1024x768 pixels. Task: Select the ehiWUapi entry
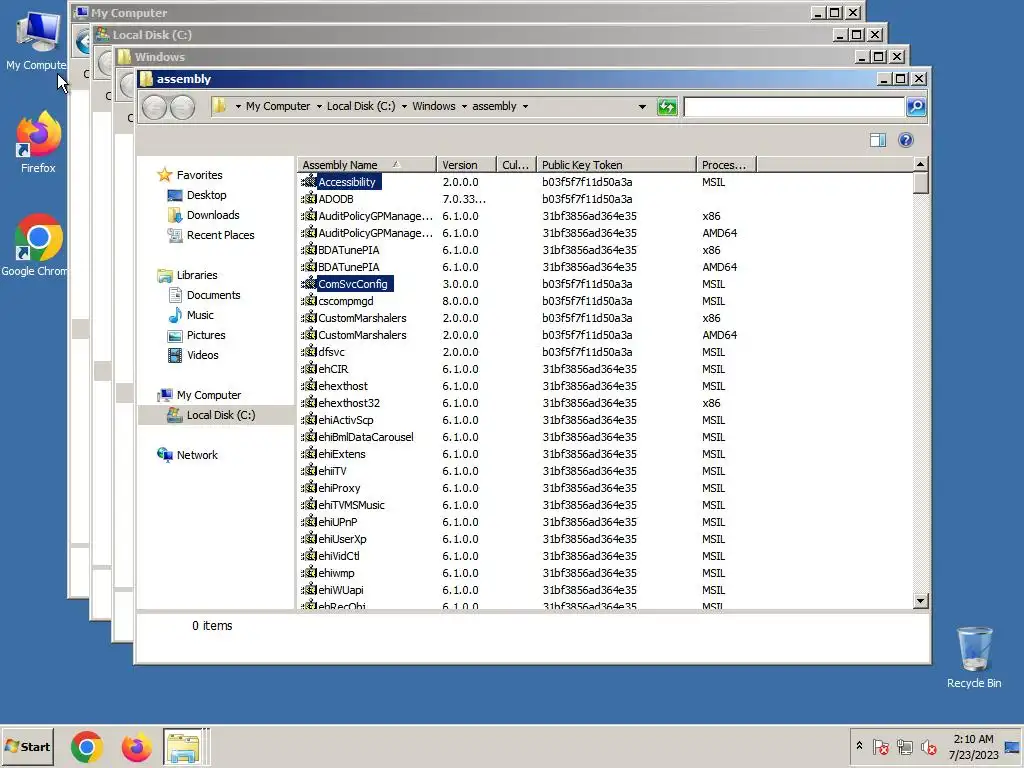341,590
